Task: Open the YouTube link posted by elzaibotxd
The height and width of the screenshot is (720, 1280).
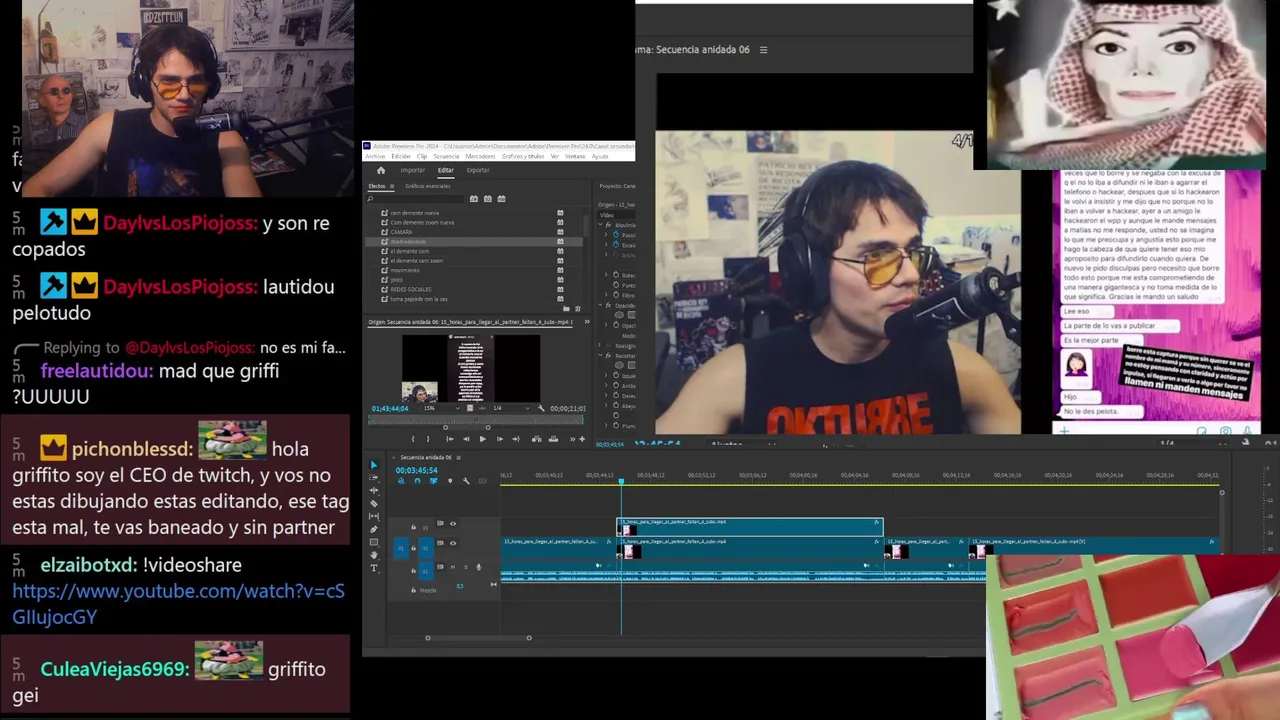Action: [178, 604]
